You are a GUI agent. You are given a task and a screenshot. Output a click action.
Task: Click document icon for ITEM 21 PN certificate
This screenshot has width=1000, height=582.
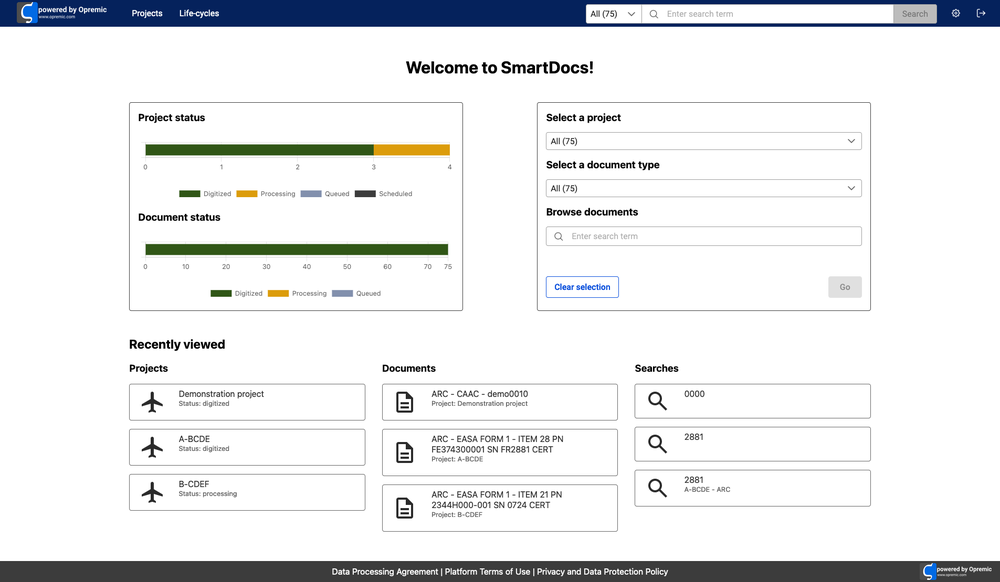(404, 508)
